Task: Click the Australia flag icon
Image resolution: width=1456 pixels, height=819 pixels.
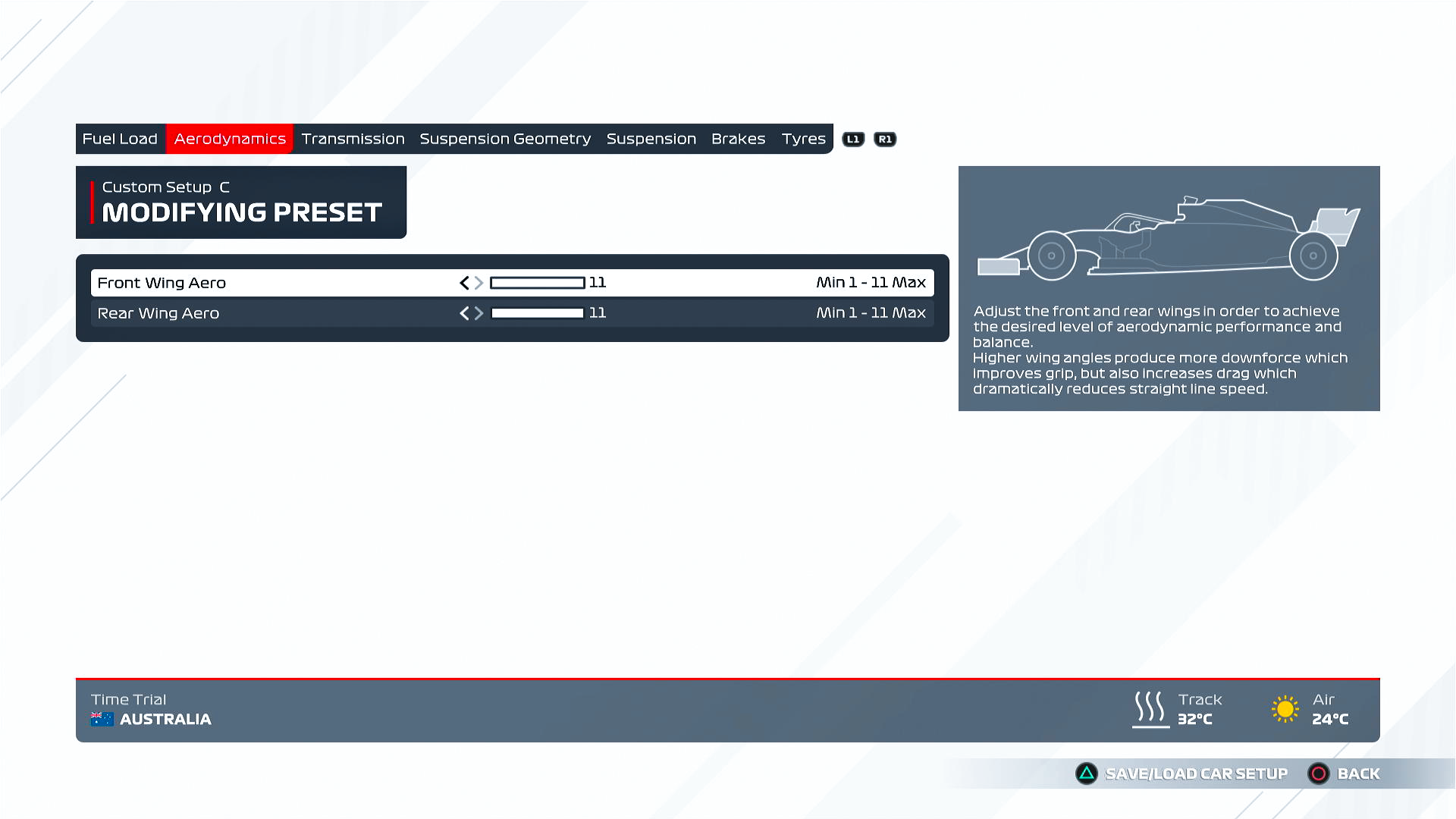Action: [x=102, y=719]
